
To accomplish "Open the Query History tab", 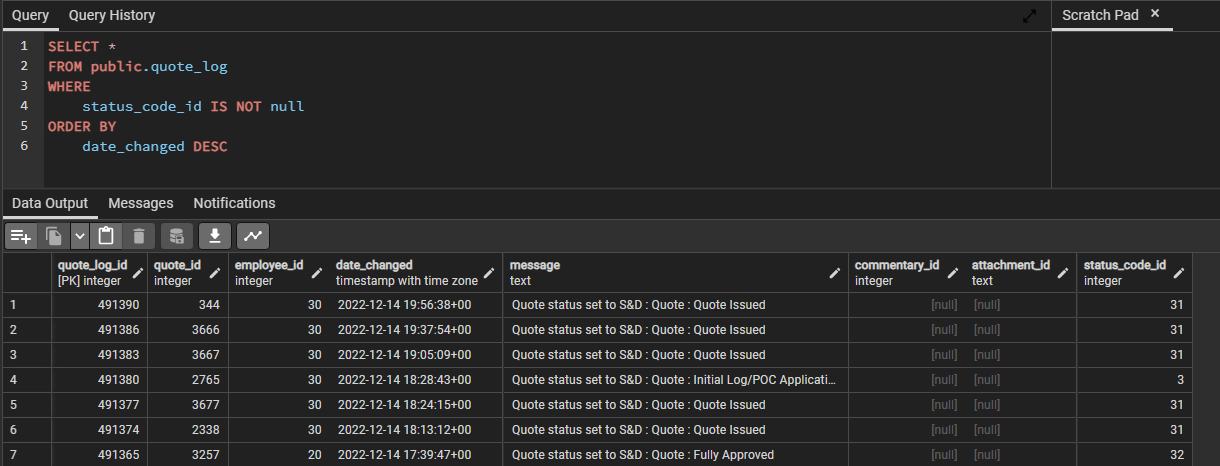I will [x=112, y=16].
